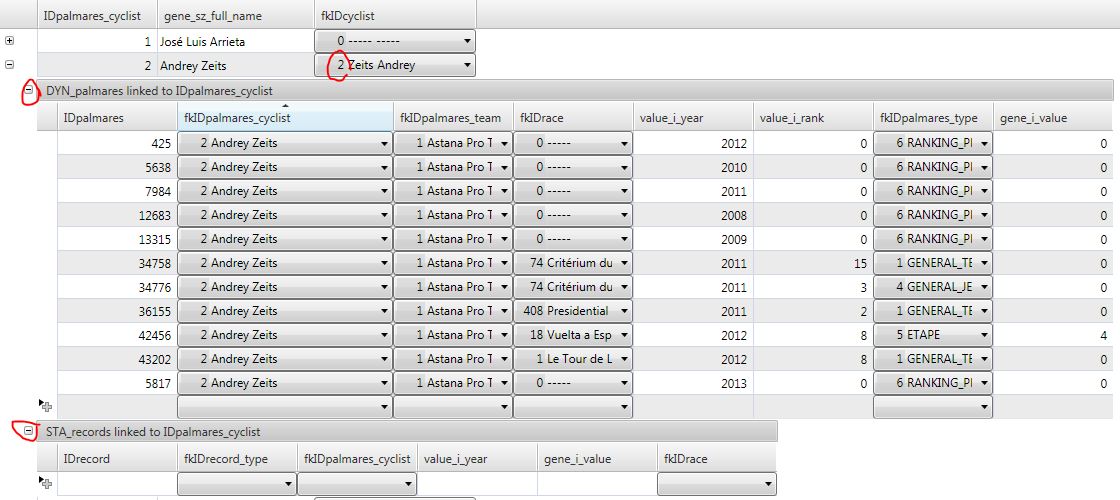Viewport: 1120px width, 500px height.
Task: Open the 5 ETAPE type dropdown
Action: pos(983,335)
